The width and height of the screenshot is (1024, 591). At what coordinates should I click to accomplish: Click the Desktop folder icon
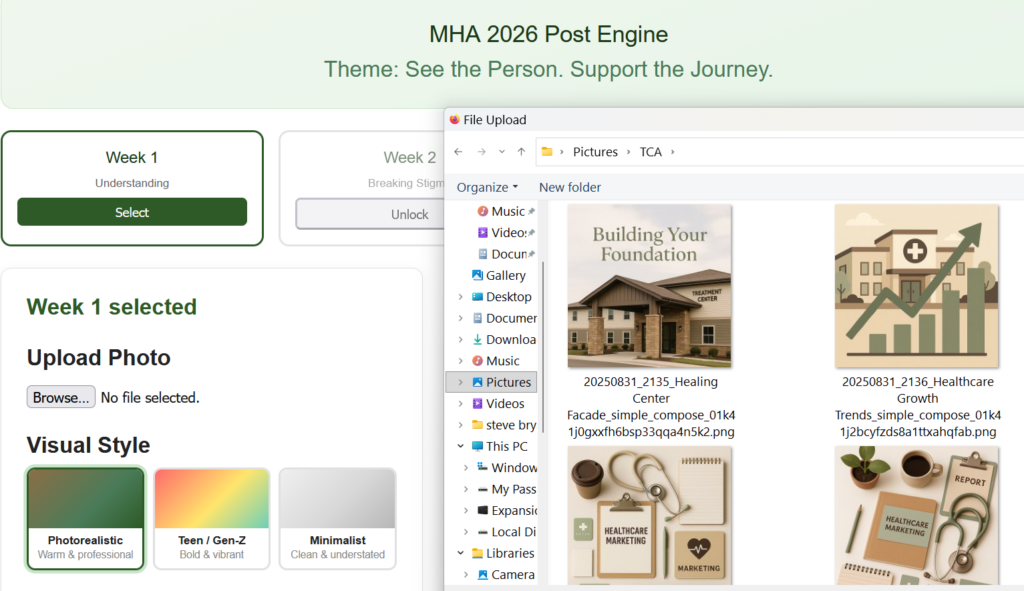click(477, 296)
